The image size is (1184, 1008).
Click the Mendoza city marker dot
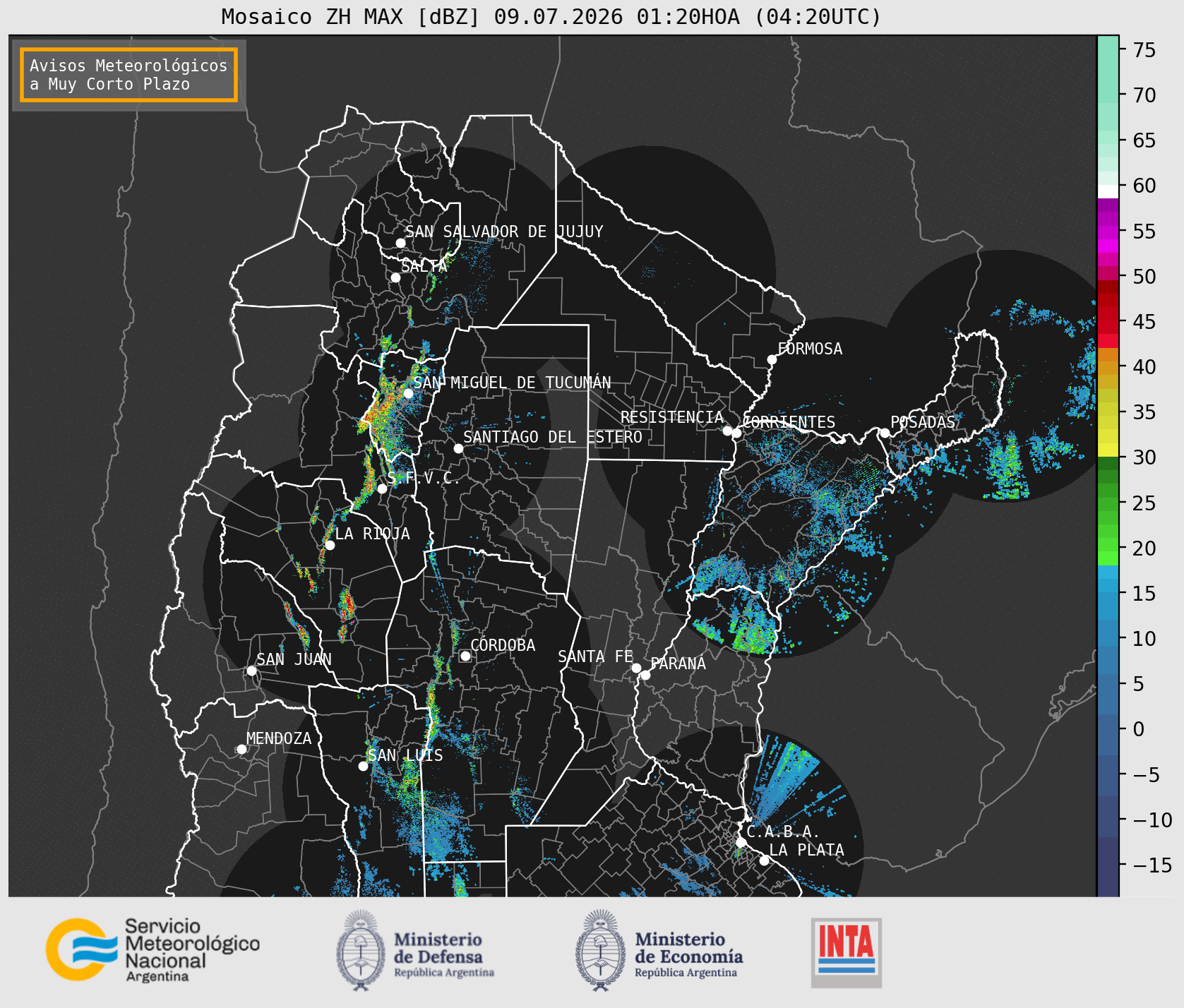tap(241, 749)
